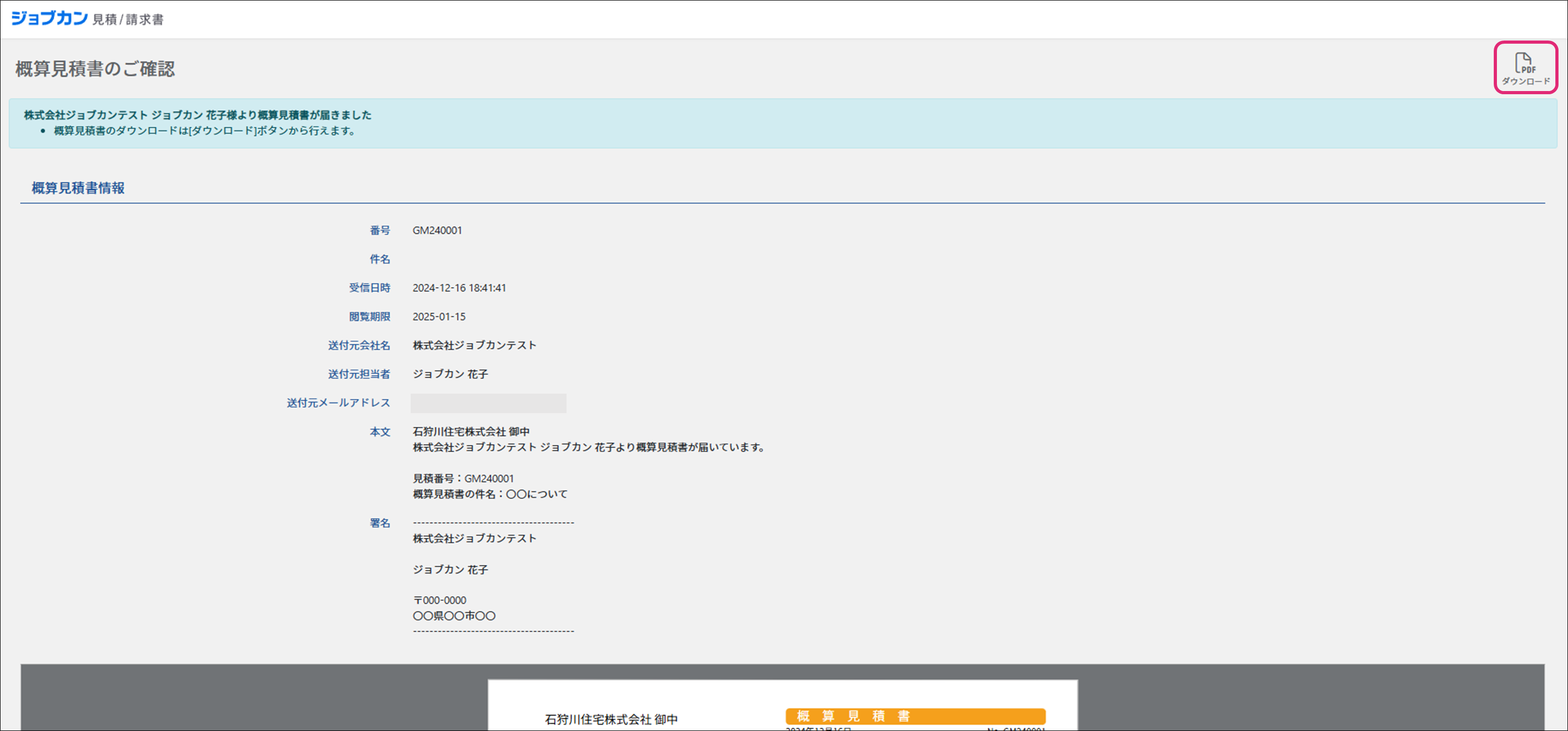Click the 石狩川住宅株式会社 御中 body line
The height and width of the screenshot is (731, 1568).
tap(471, 432)
